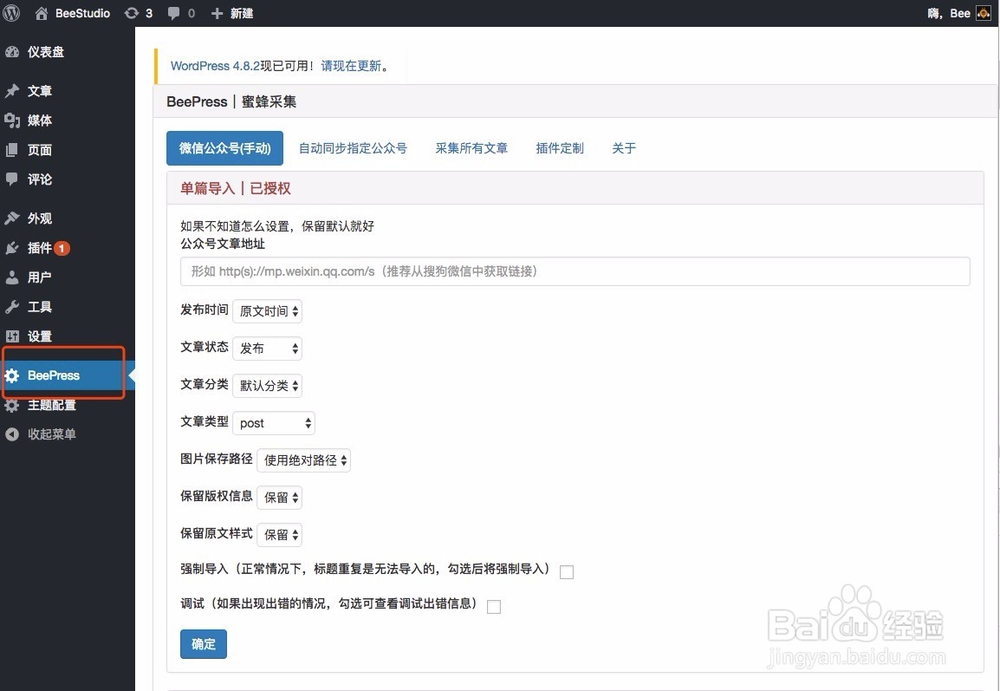Click the 媒体 library icon in the sidebar
The height and width of the screenshot is (691, 1000).
coord(13,120)
